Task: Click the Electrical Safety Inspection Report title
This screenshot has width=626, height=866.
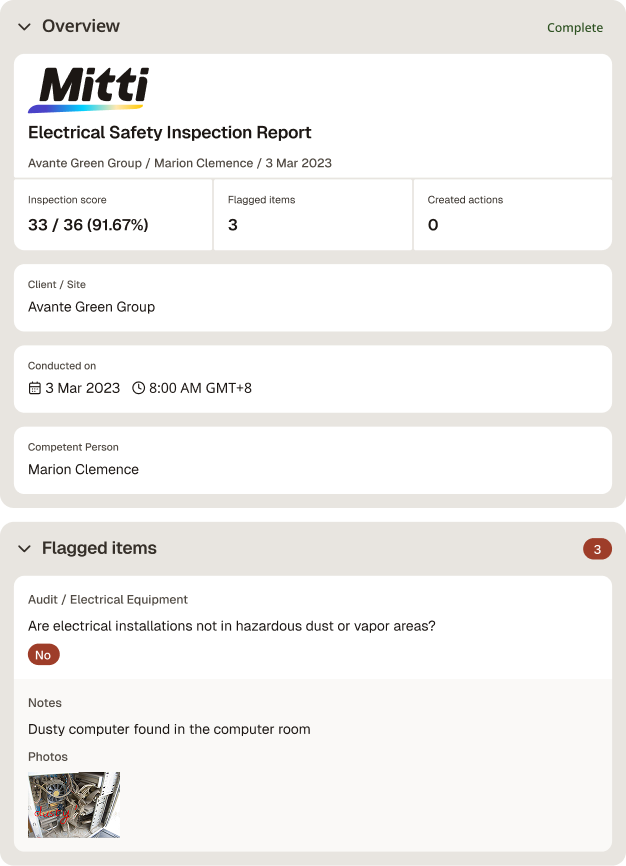Action: click(170, 133)
